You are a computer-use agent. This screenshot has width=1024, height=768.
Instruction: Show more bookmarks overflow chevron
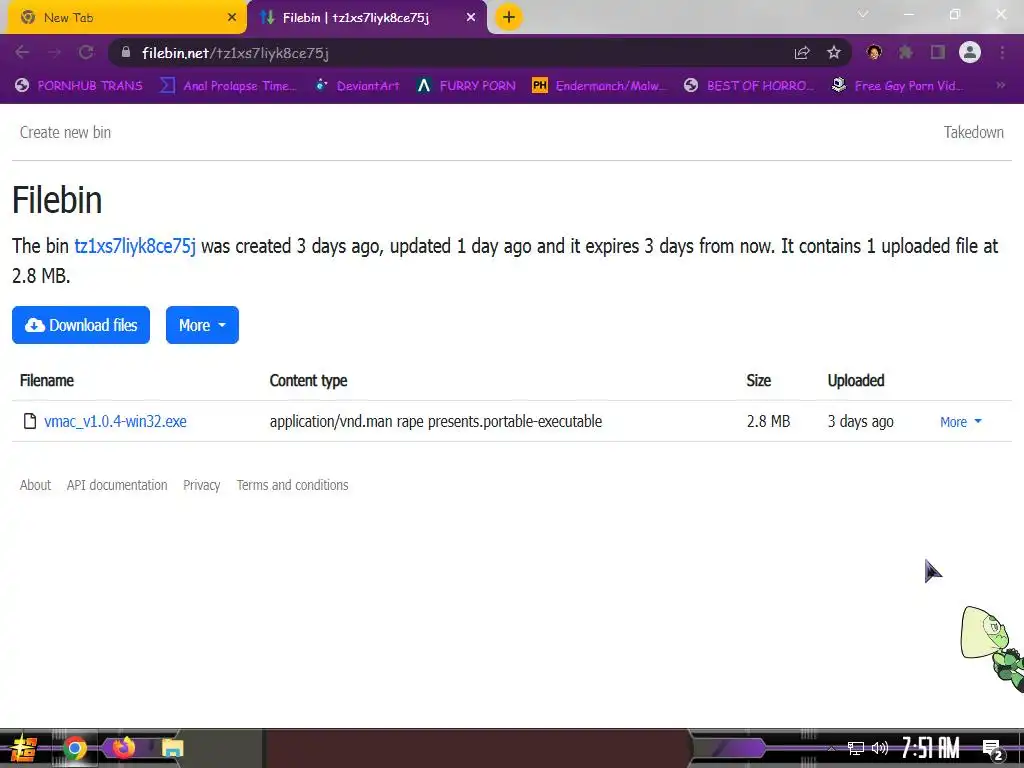(1000, 86)
